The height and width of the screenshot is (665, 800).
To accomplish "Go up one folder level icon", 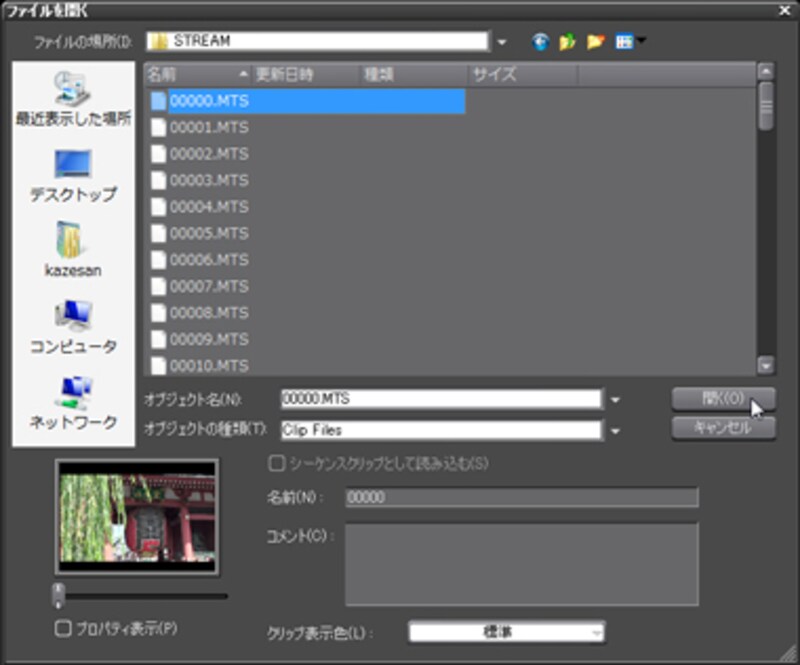I will (x=569, y=42).
